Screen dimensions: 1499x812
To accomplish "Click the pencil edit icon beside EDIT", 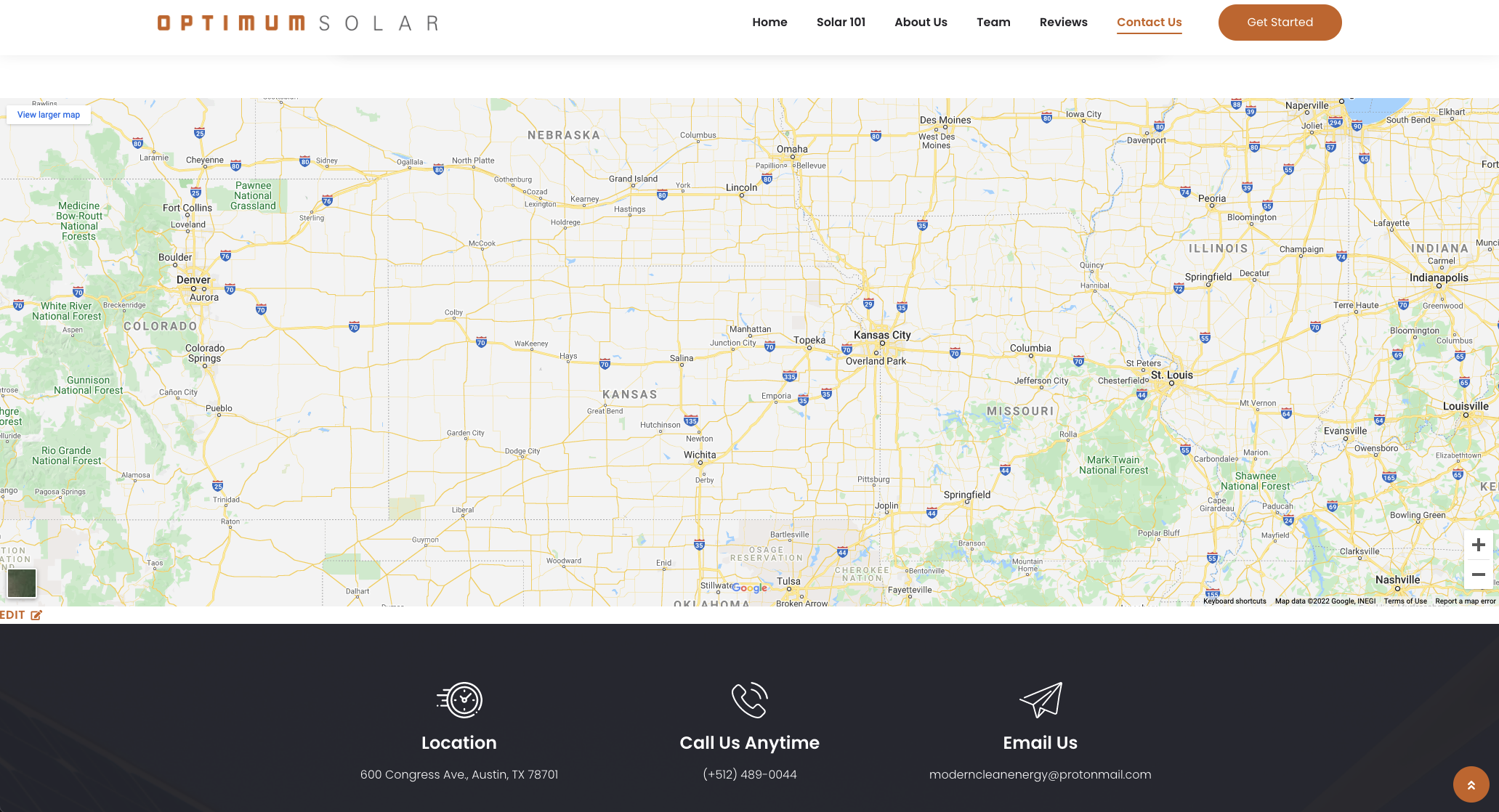I will [x=36, y=615].
